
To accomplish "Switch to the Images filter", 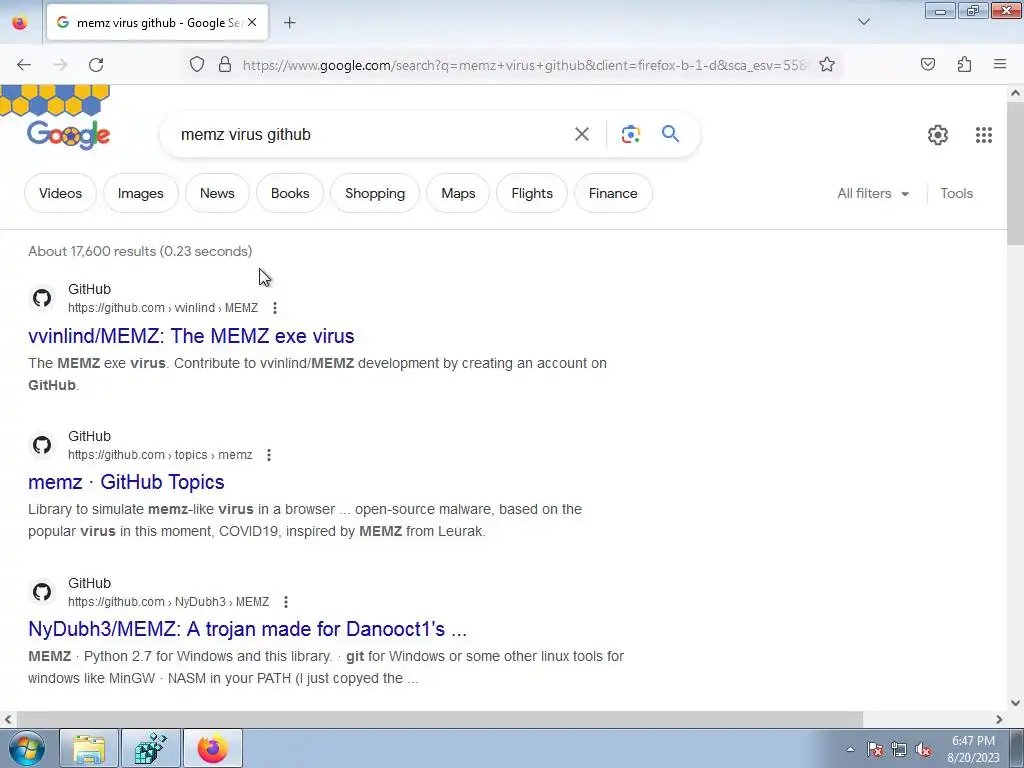I will [x=140, y=193].
